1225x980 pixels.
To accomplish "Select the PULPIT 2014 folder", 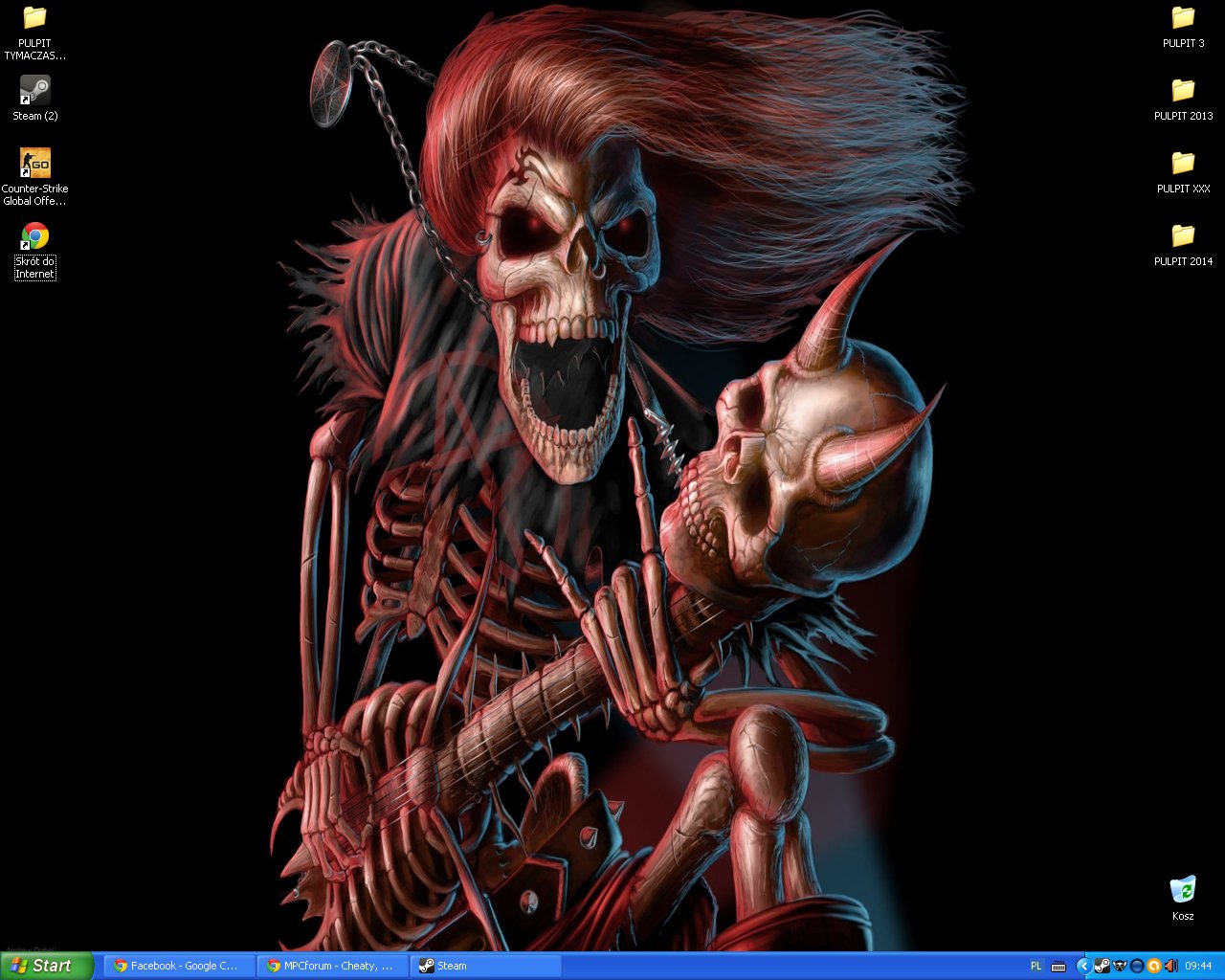I will click(x=1183, y=244).
